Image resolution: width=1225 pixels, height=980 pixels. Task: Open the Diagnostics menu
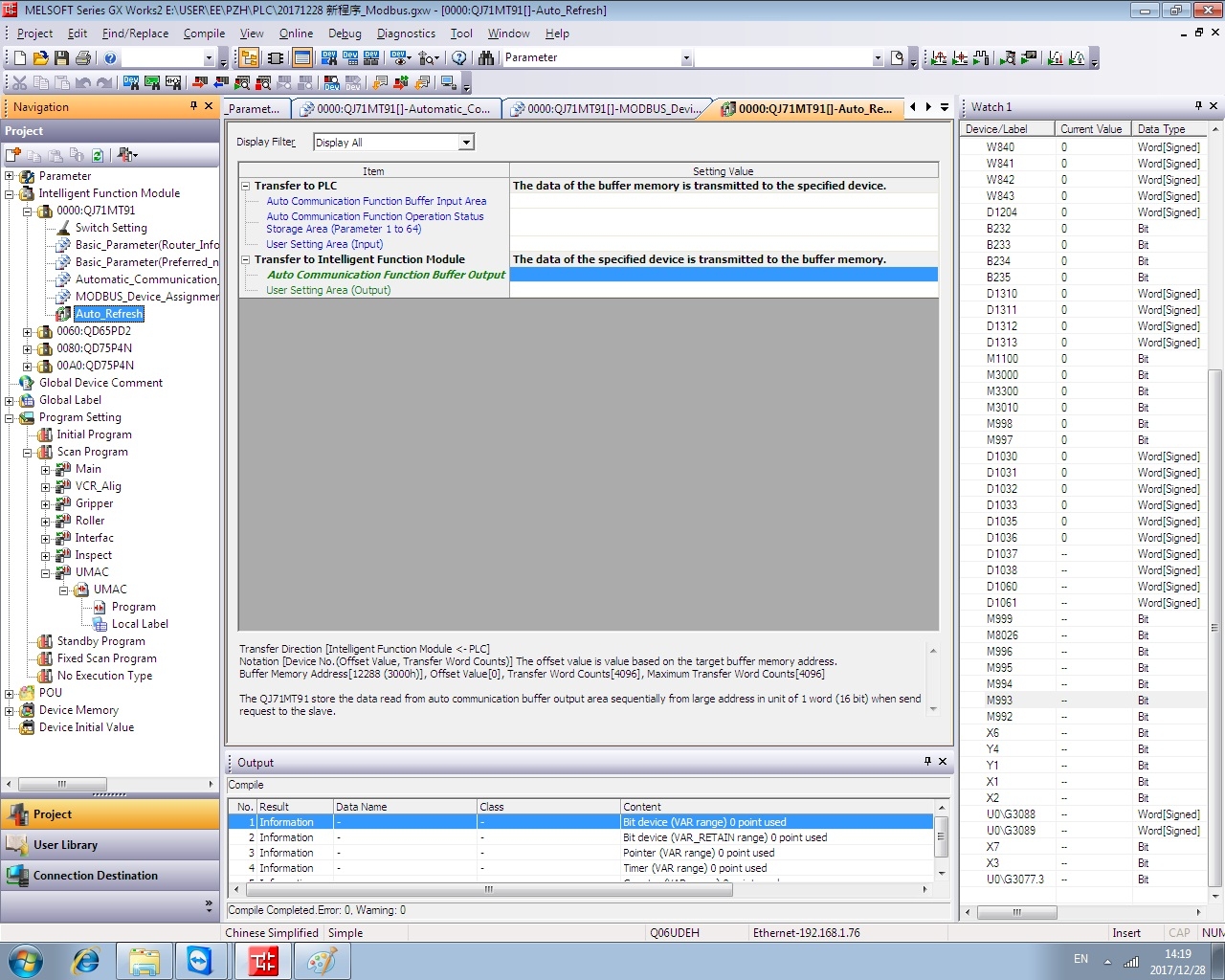tap(406, 33)
